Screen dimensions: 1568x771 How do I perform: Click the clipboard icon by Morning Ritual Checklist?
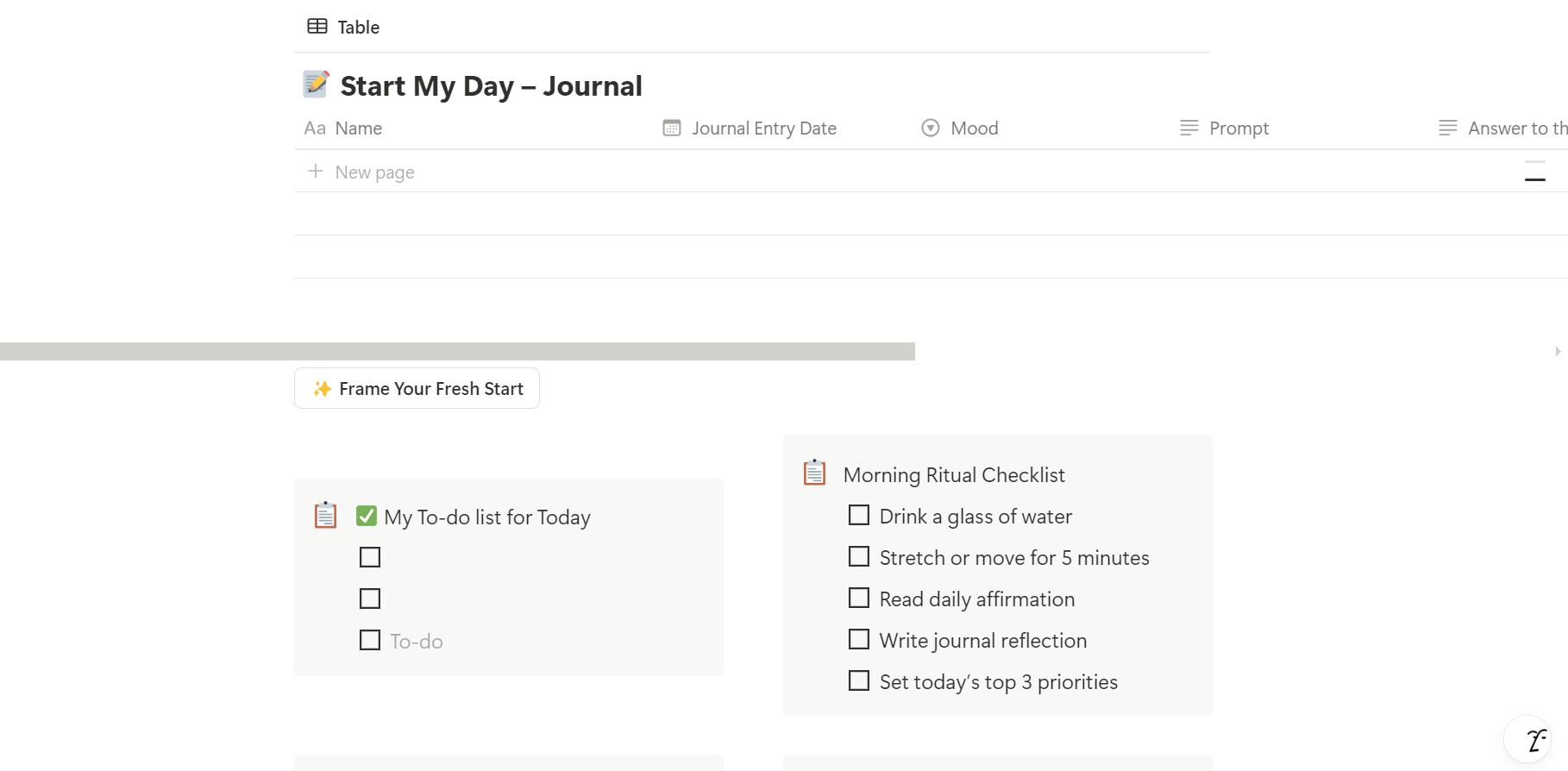point(815,473)
